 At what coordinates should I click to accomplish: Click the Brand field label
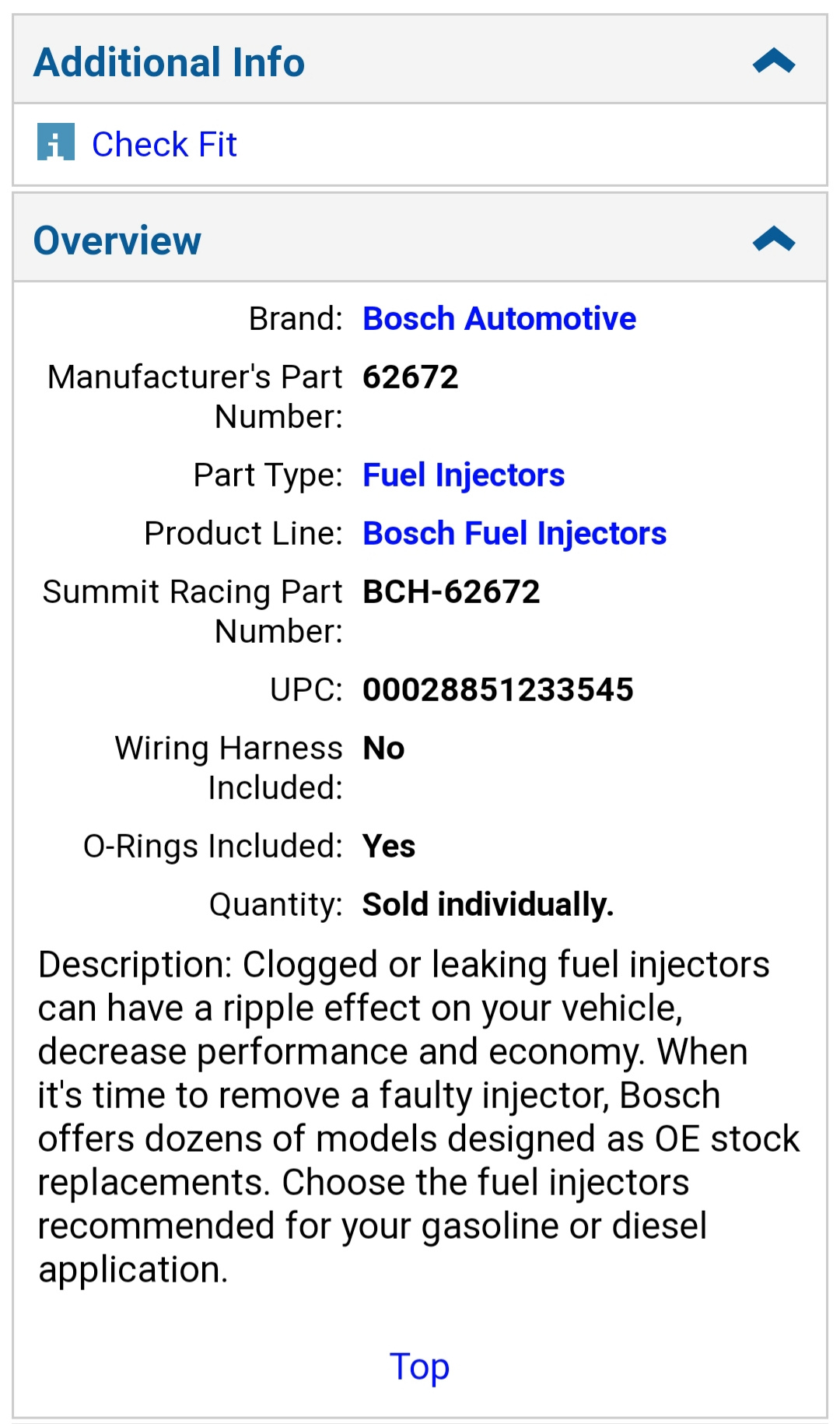pyautogui.click(x=296, y=319)
